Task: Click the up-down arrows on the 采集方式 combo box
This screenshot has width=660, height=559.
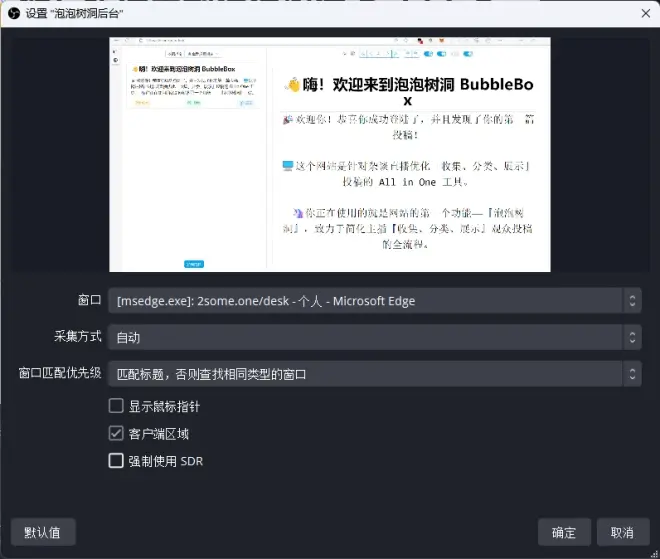Action: click(632, 337)
